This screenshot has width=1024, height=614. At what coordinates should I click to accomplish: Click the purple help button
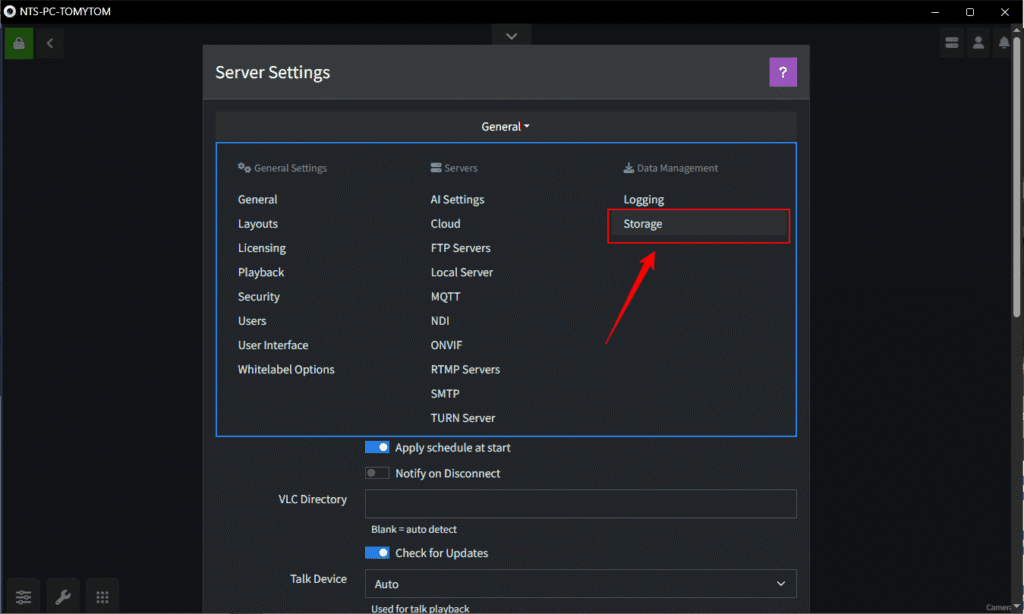point(783,72)
